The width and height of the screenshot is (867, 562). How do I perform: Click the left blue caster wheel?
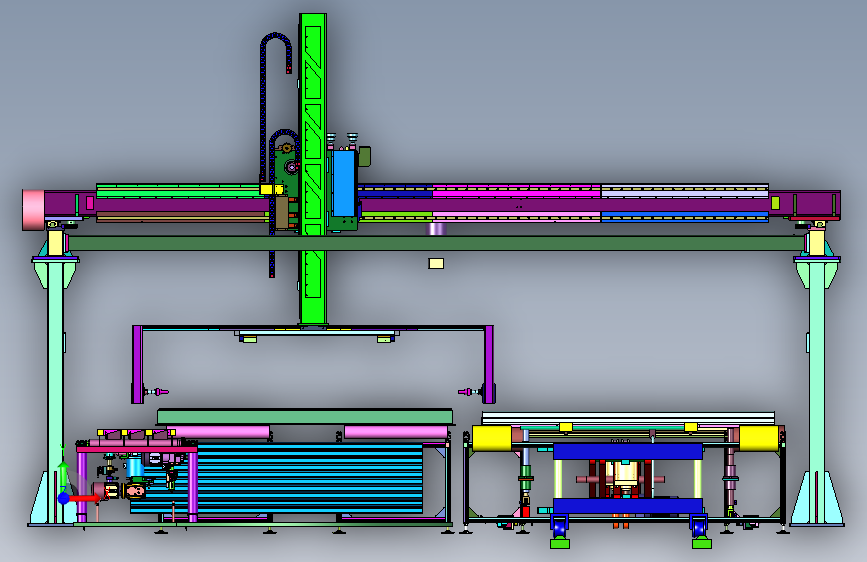[559, 526]
